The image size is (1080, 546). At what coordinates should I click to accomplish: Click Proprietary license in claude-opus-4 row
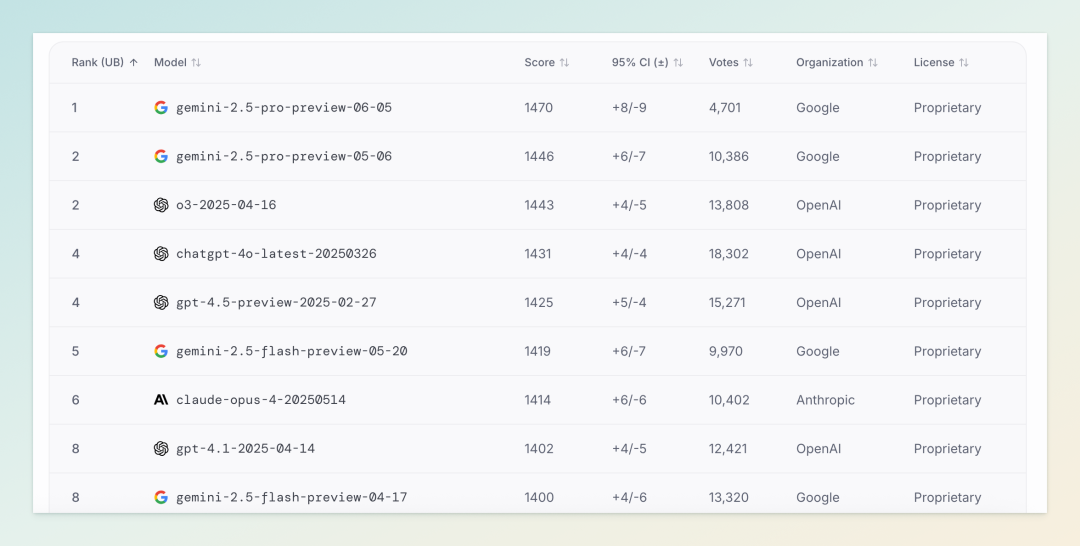point(947,400)
